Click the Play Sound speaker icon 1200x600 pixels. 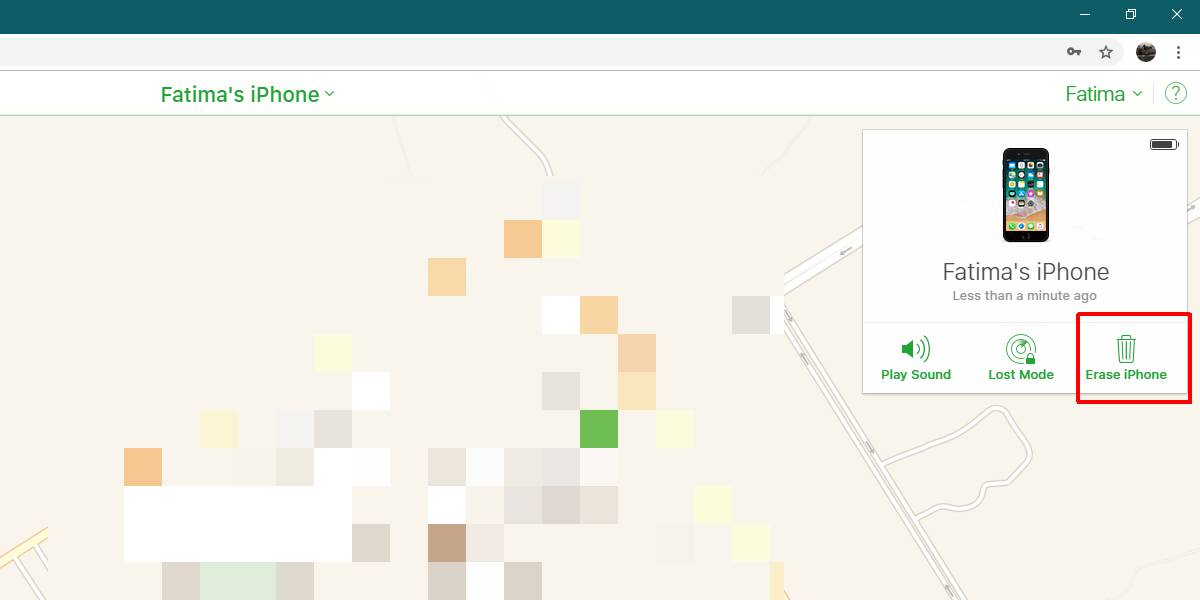915,349
